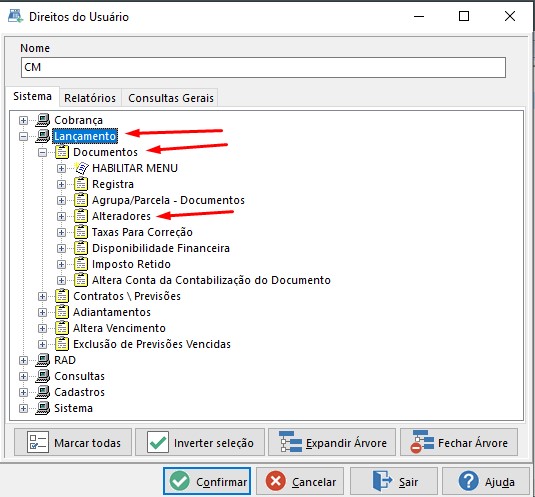This screenshot has width=535, height=497.
Task: Select the Documentos tree label
Action: tap(105, 152)
